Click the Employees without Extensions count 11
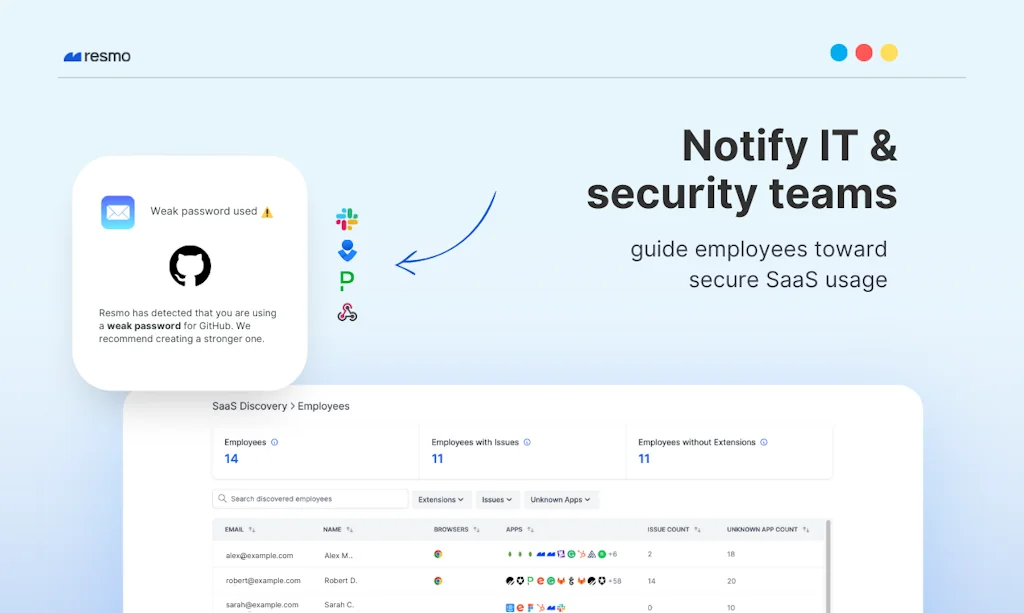This screenshot has width=1024, height=613. tap(644, 459)
